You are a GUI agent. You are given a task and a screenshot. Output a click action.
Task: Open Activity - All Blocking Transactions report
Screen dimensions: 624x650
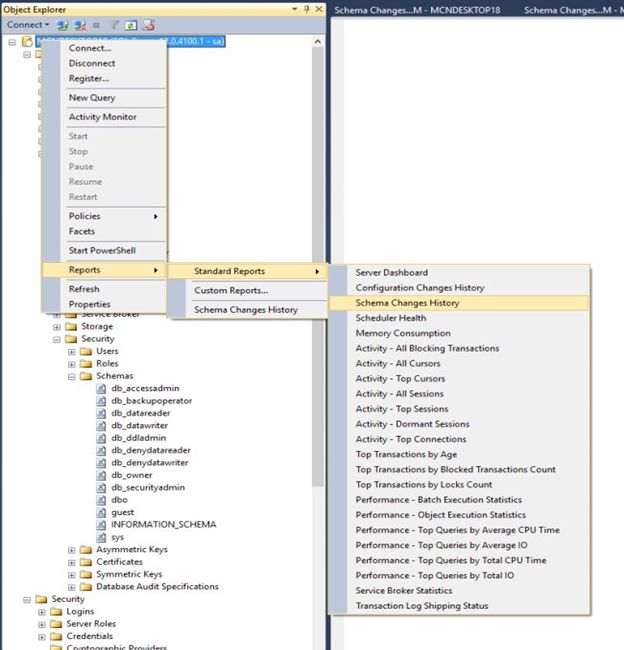click(x=459, y=348)
